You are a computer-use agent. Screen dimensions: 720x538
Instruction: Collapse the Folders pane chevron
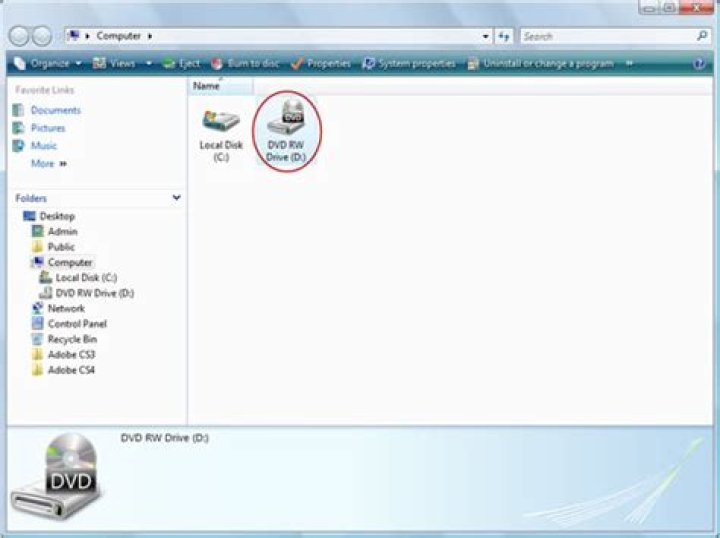point(176,198)
